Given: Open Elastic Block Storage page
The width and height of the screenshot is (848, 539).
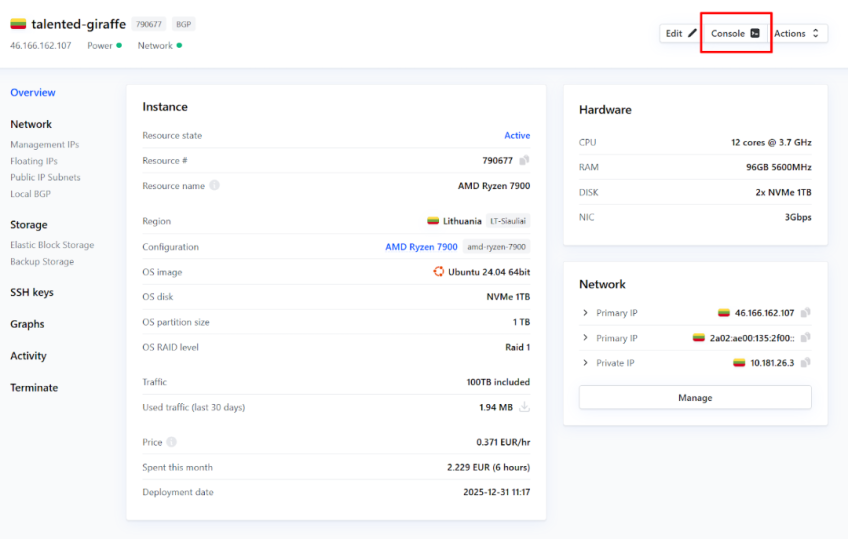Looking at the screenshot, I should 52,245.
